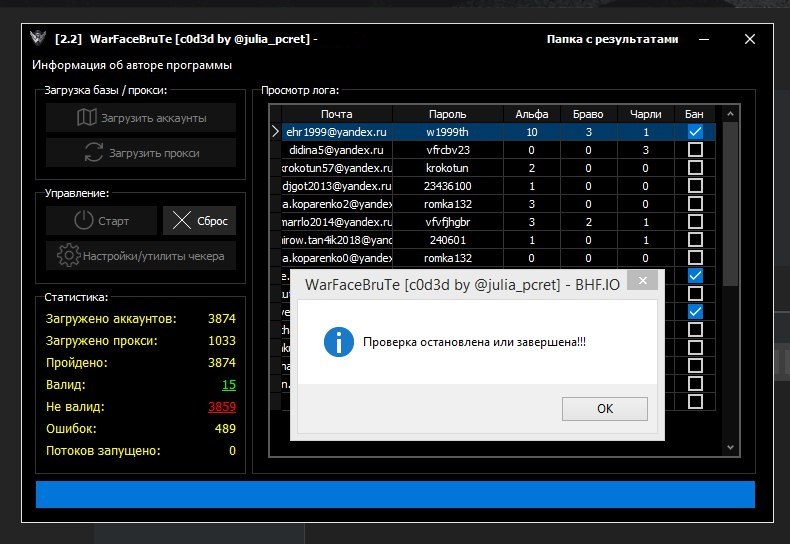Click the Браво cell showing 2
Screen dimensions: 790x544
pyautogui.click(x=588, y=222)
